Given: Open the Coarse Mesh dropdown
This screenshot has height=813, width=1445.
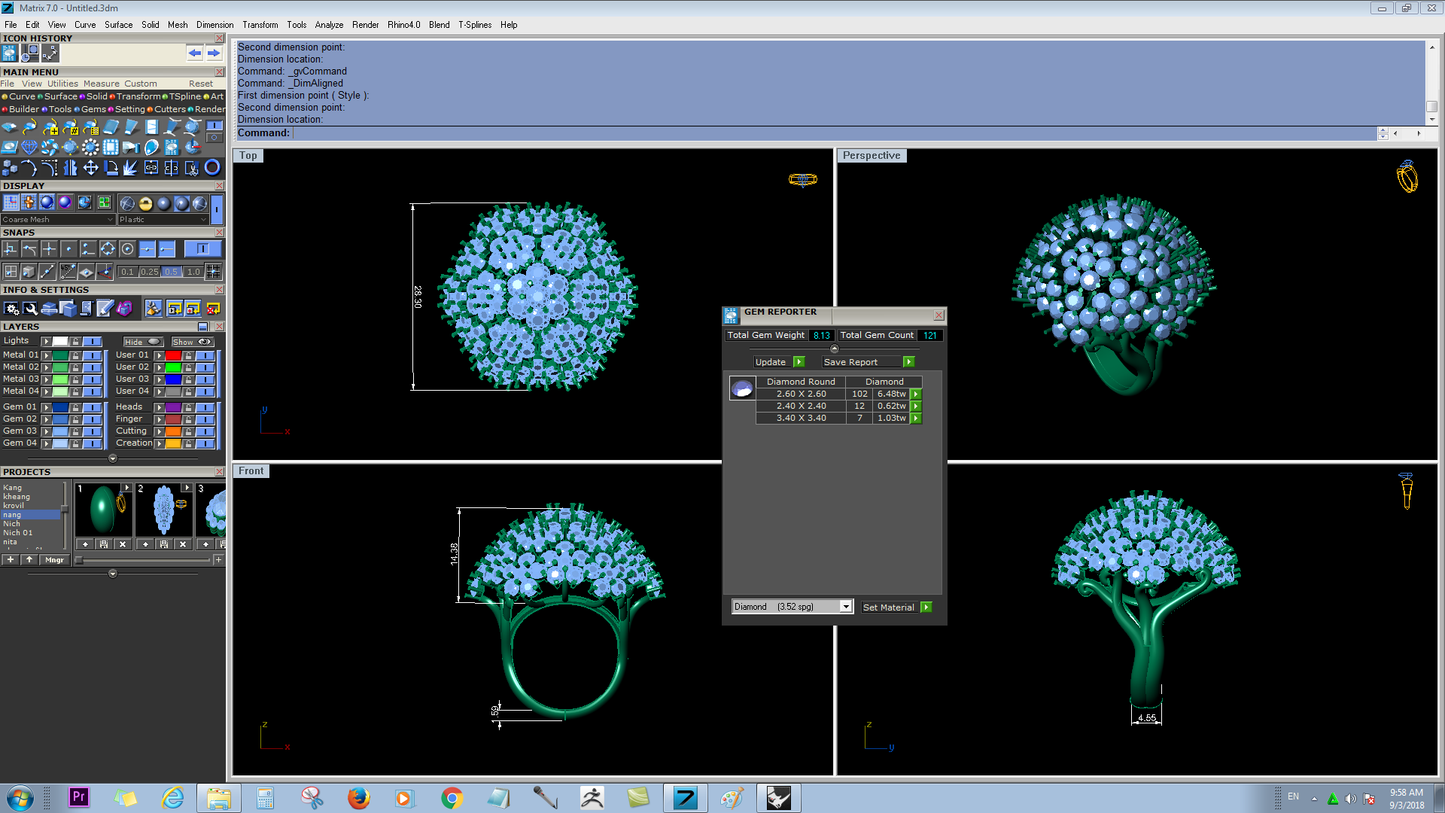Looking at the screenshot, I should click(x=58, y=220).
